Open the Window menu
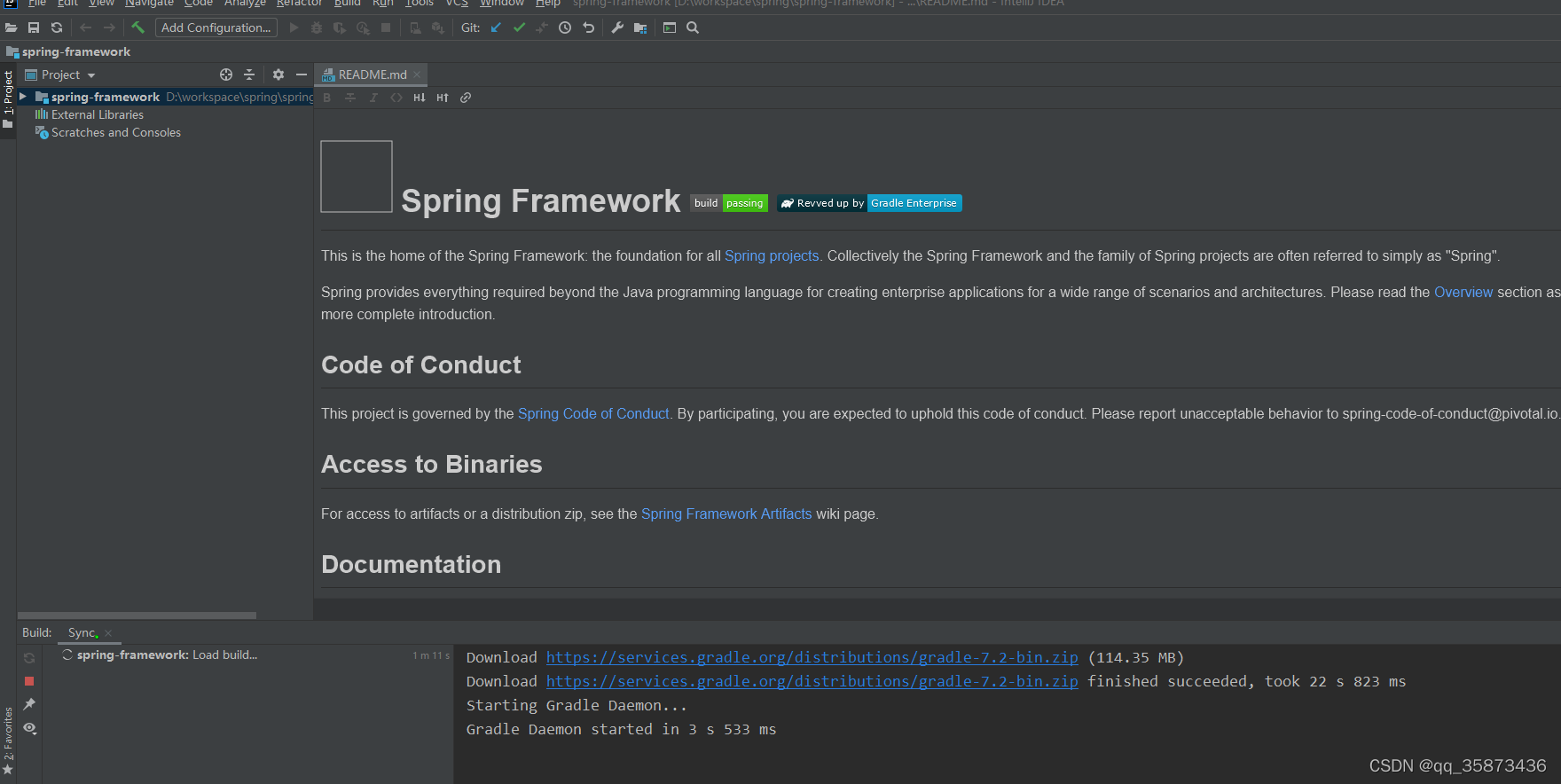The image size is (1561, 784). pyautogui.click(x=502, y=4)
